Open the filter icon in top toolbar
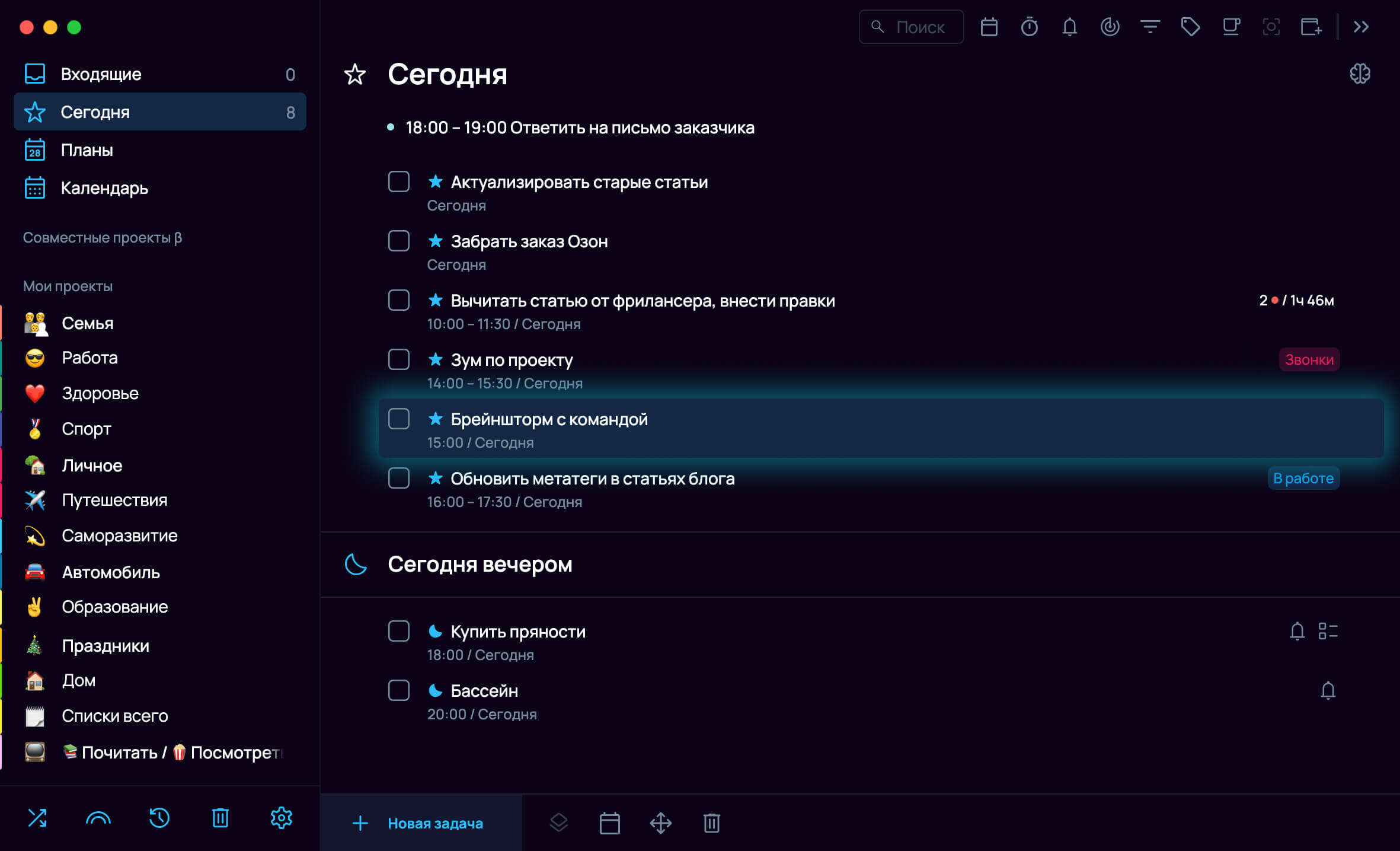Screen dimensions: 1400x851 1150,27
